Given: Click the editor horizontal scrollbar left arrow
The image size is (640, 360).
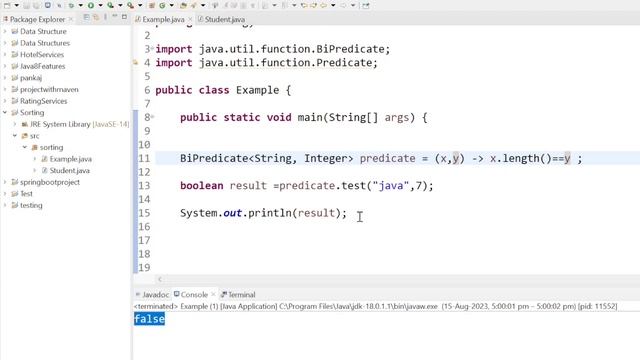Looking at the screenshot, I should [160, 279].
